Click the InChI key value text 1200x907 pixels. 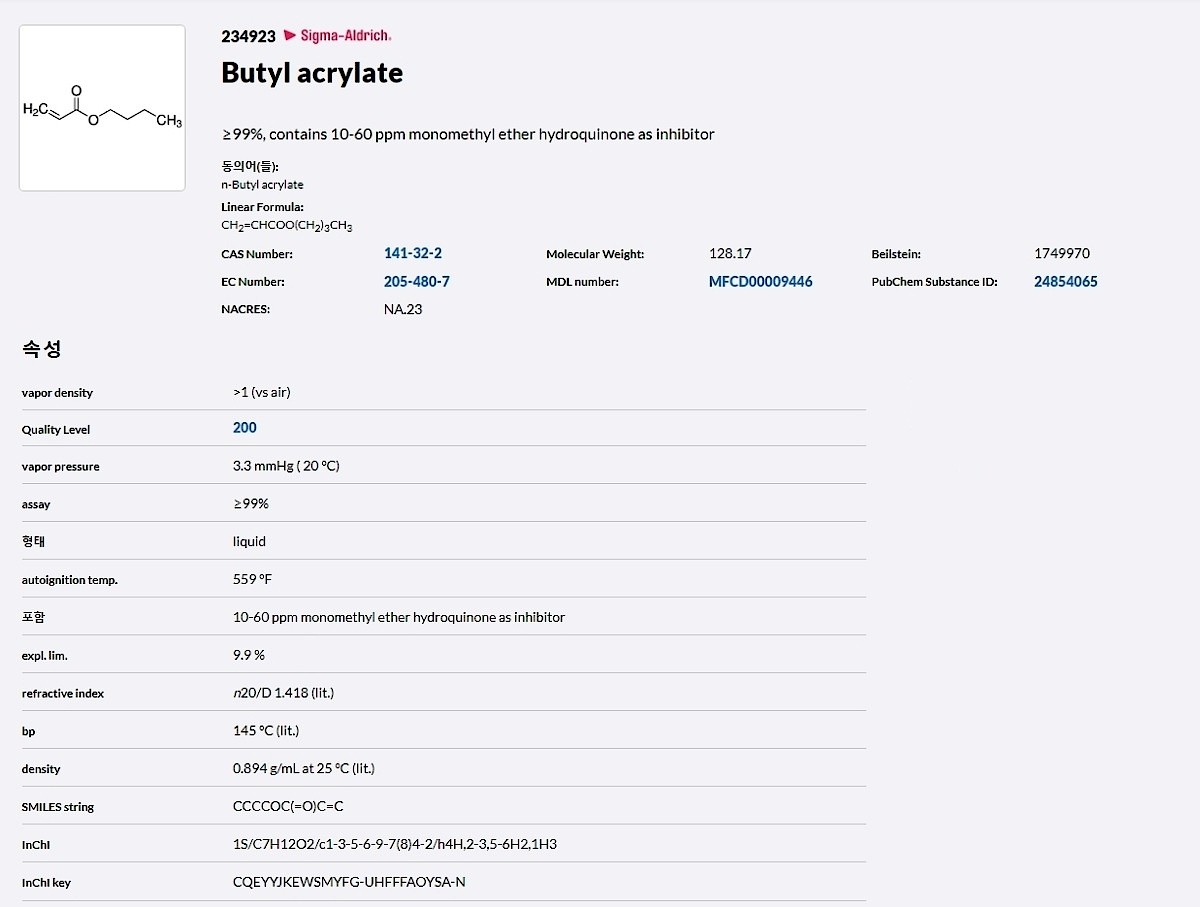click(349, 882)
